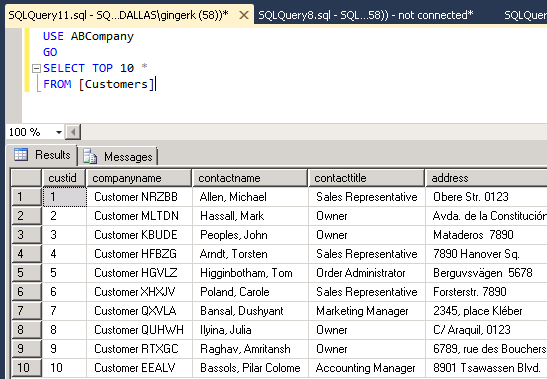
Task: Click the horizontal scroll left arrow
Action: tap(73, 132)
